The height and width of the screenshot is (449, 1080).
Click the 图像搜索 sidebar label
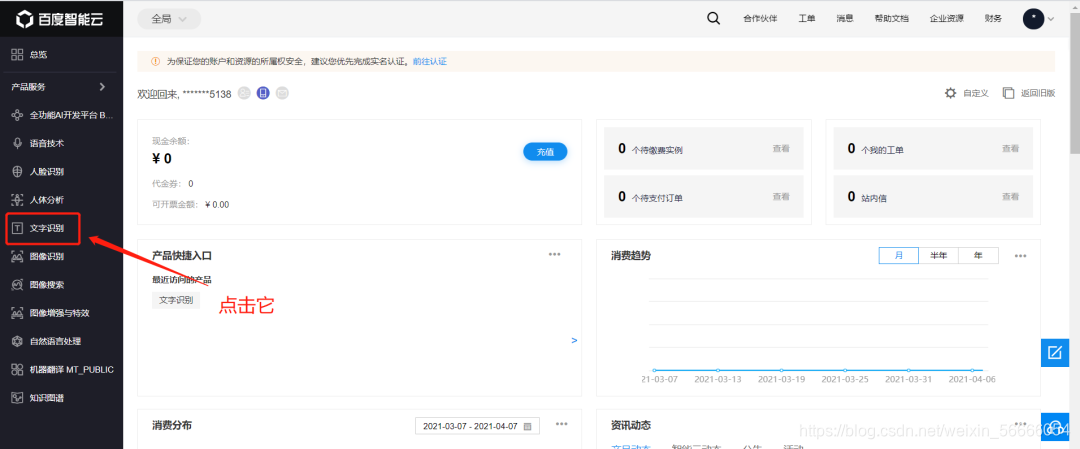47,284
